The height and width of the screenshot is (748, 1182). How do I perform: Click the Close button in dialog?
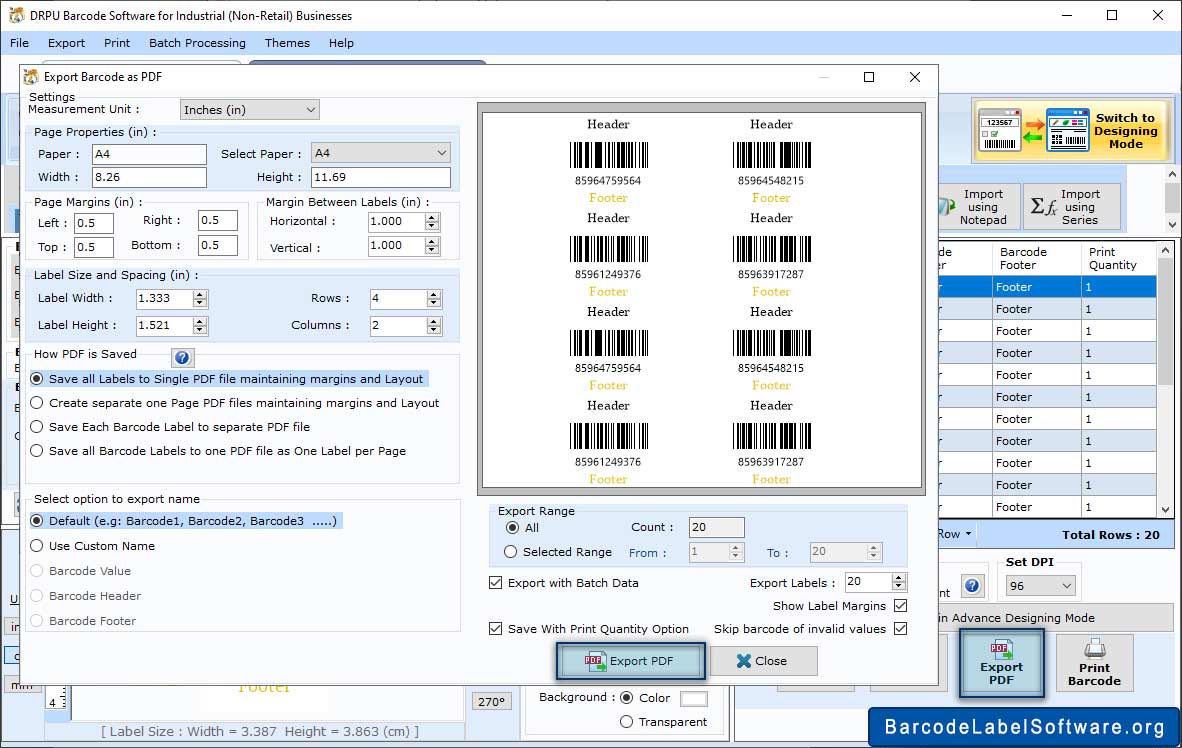click(x=764, y=661)
